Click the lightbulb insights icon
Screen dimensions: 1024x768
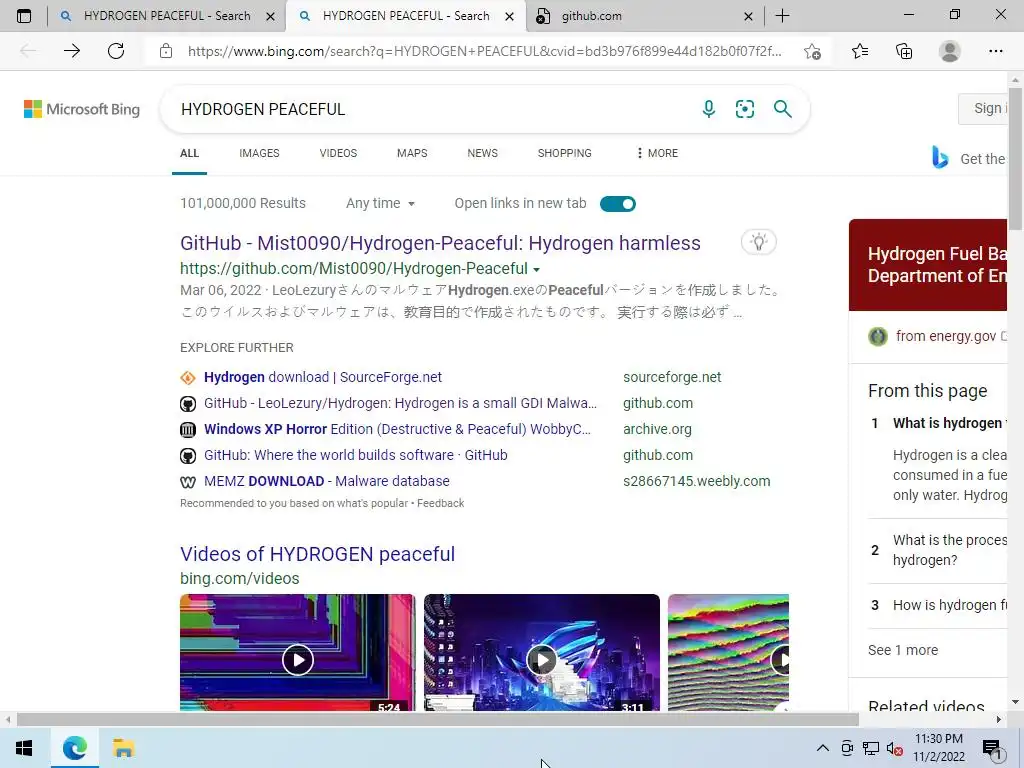(758, 242)
